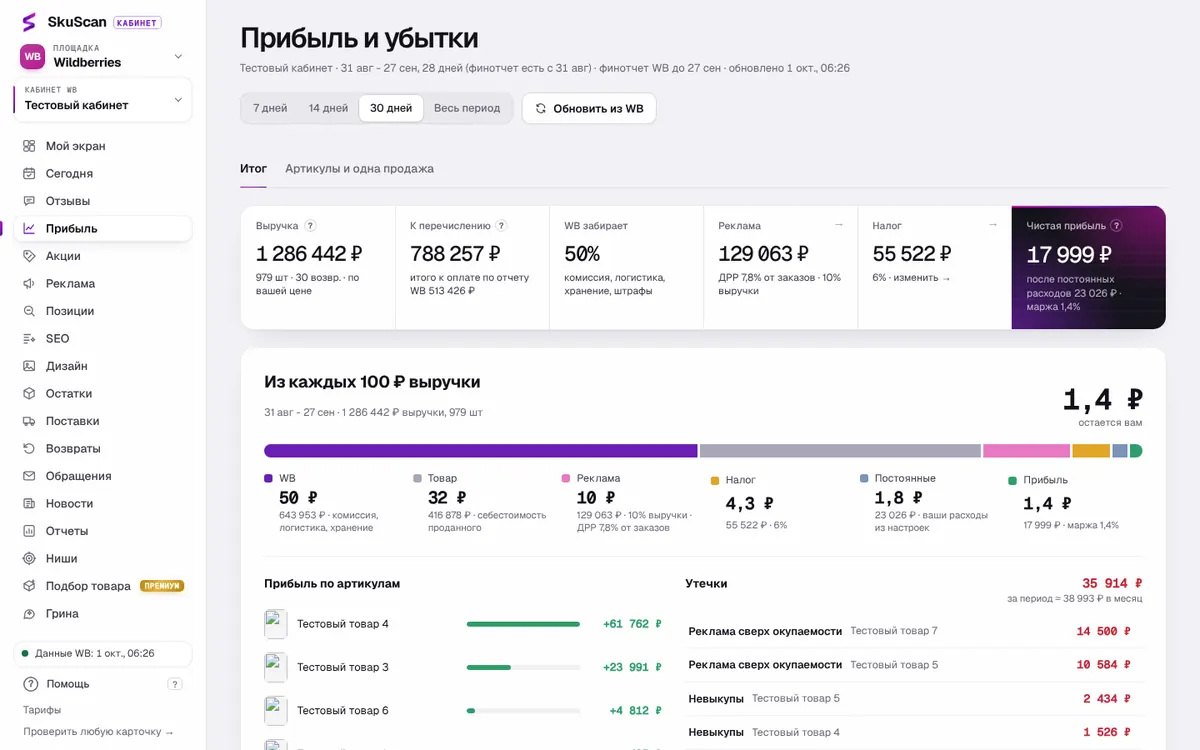Click the Грина sidebar icon
This screenshot has height=750, width=1200.
[x=29, y=613]
